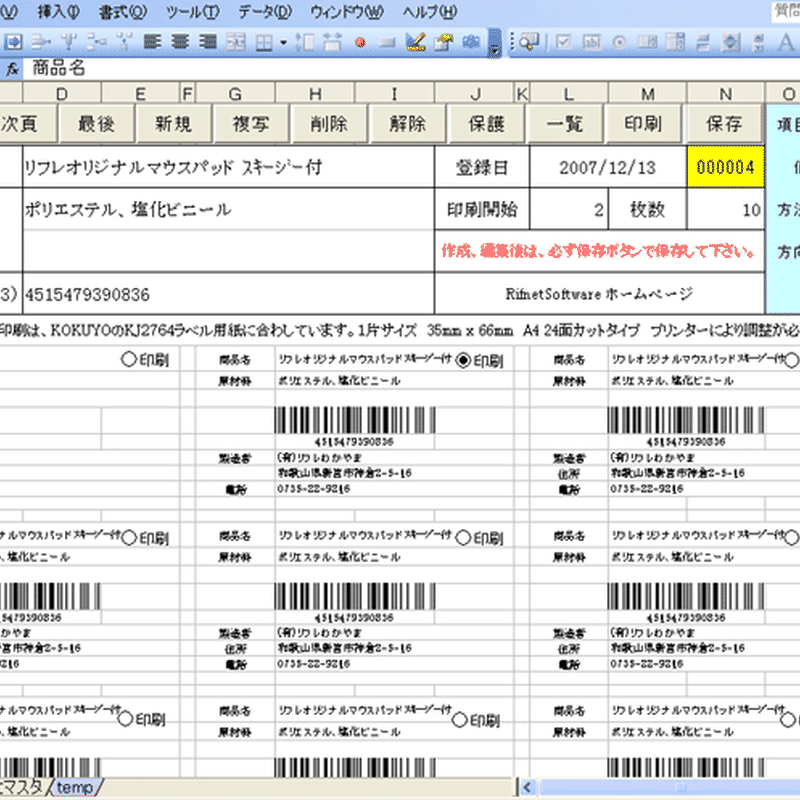Click the ポリエステル、塩化ビニール cell
This screenshot has width=800, height=800.
coord(228,209)
